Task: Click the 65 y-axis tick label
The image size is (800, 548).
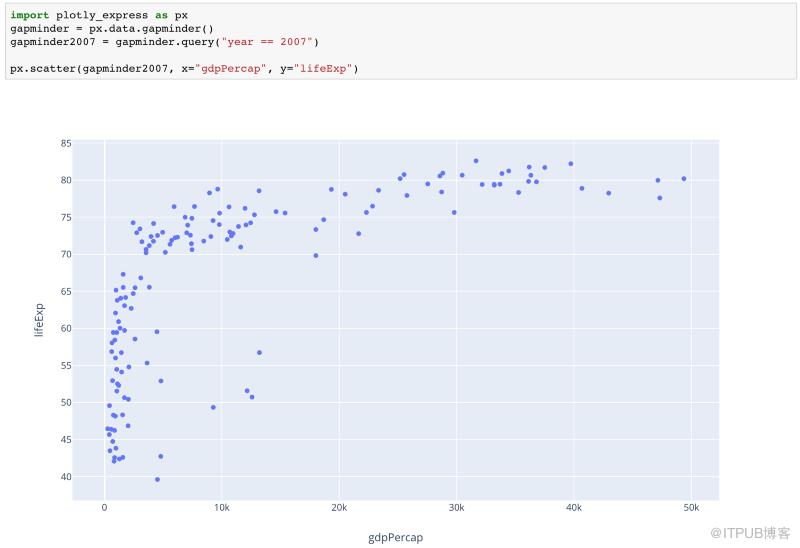Action: coord(66,291)
